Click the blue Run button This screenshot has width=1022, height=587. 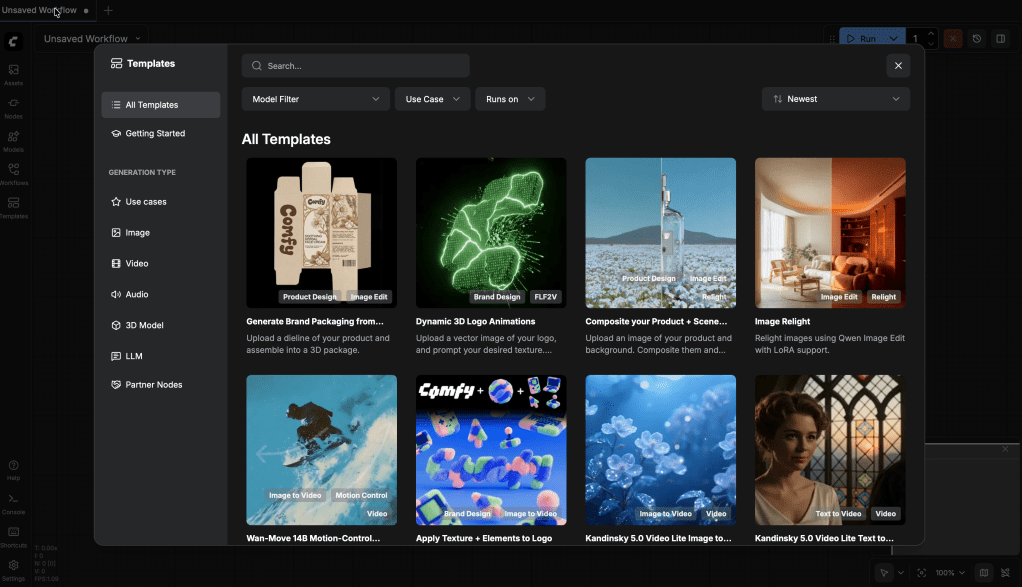(x=860, y=39)
